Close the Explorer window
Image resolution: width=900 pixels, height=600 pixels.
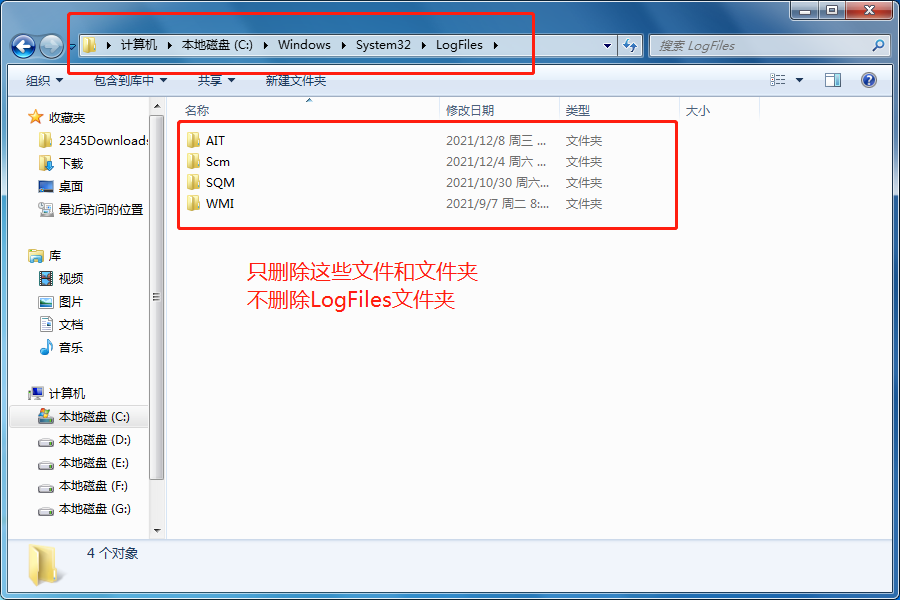[x=869, y=10]
